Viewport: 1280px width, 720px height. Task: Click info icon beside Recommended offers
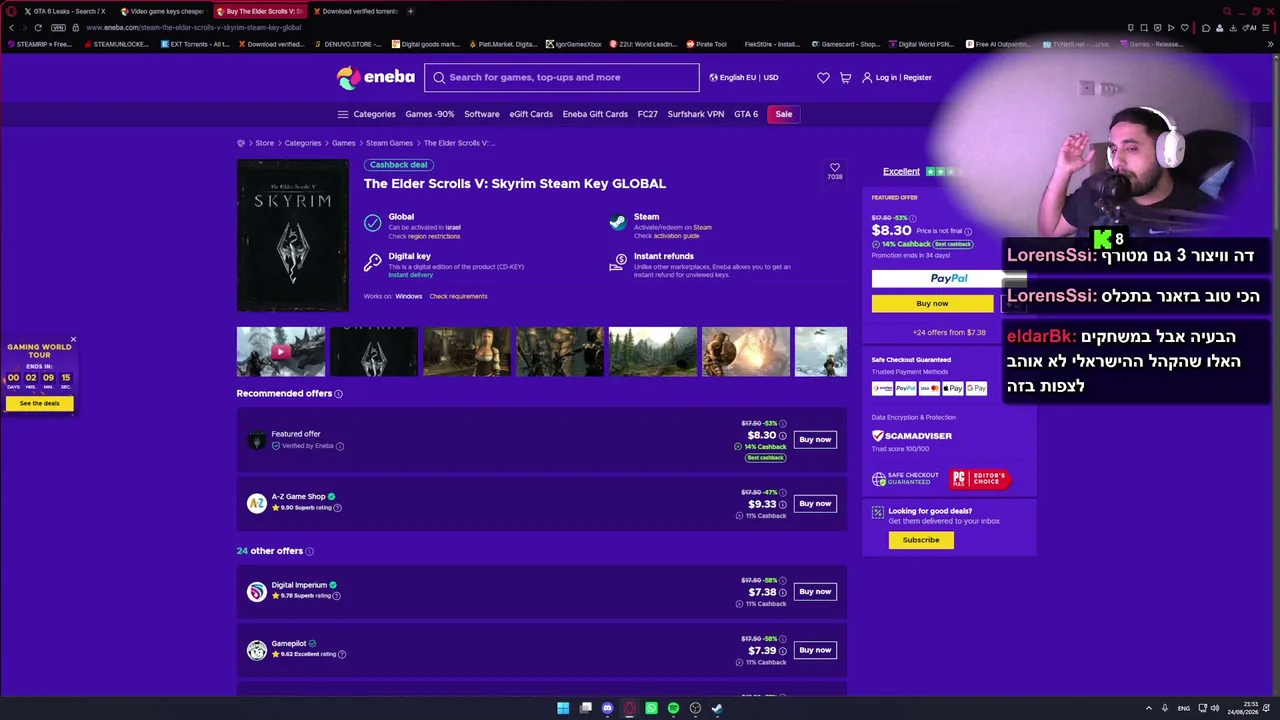338,394
